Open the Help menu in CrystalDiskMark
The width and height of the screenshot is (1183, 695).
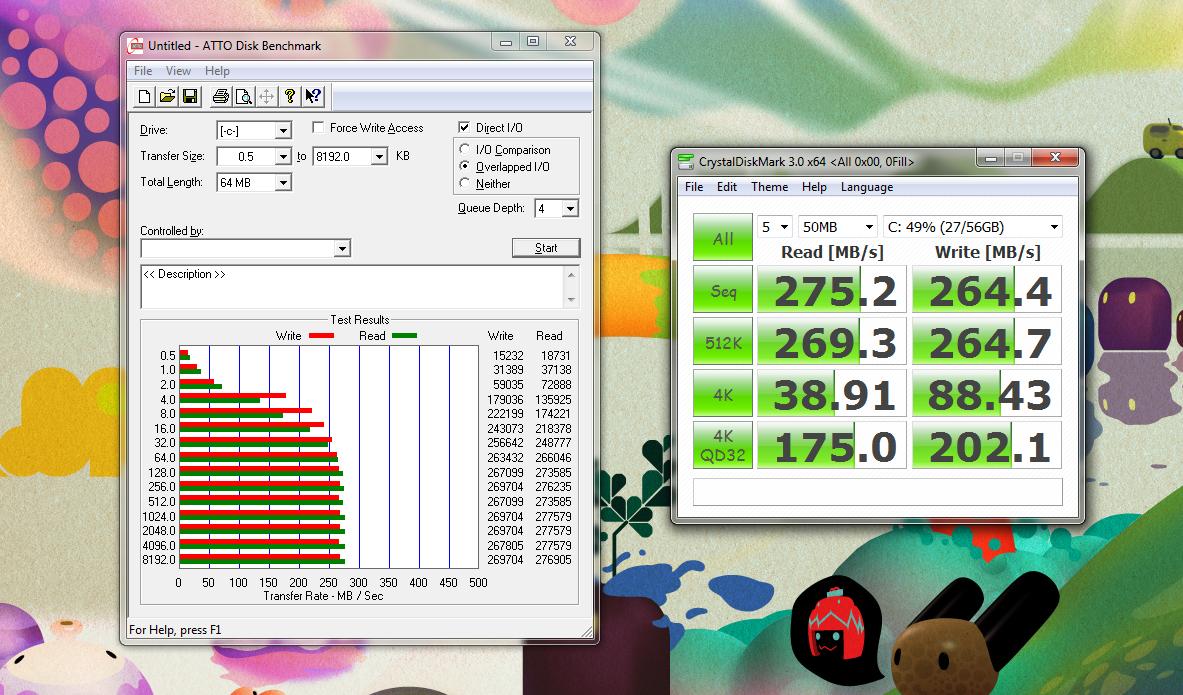click(814, 187)
